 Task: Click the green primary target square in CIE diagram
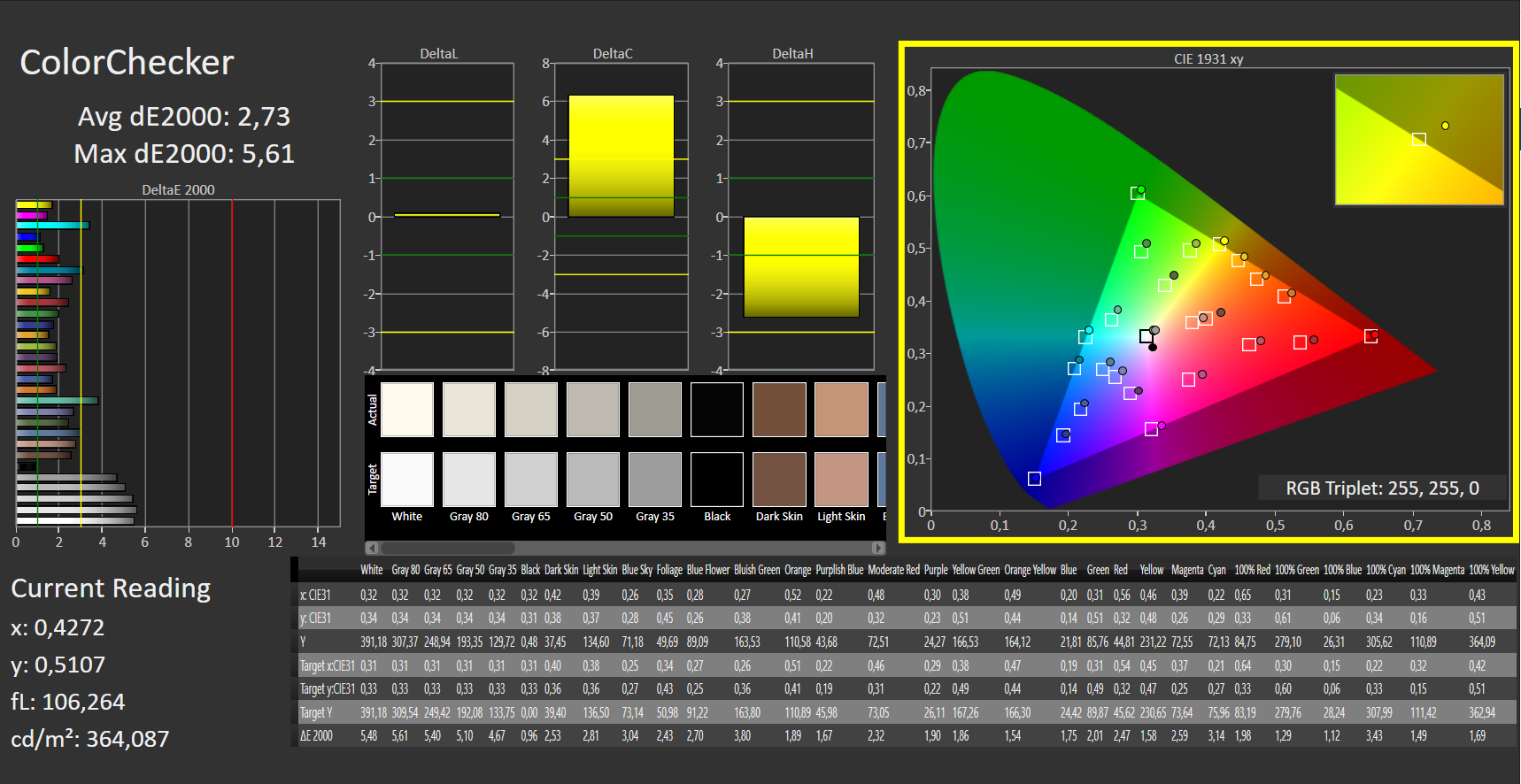(1137, 194)
